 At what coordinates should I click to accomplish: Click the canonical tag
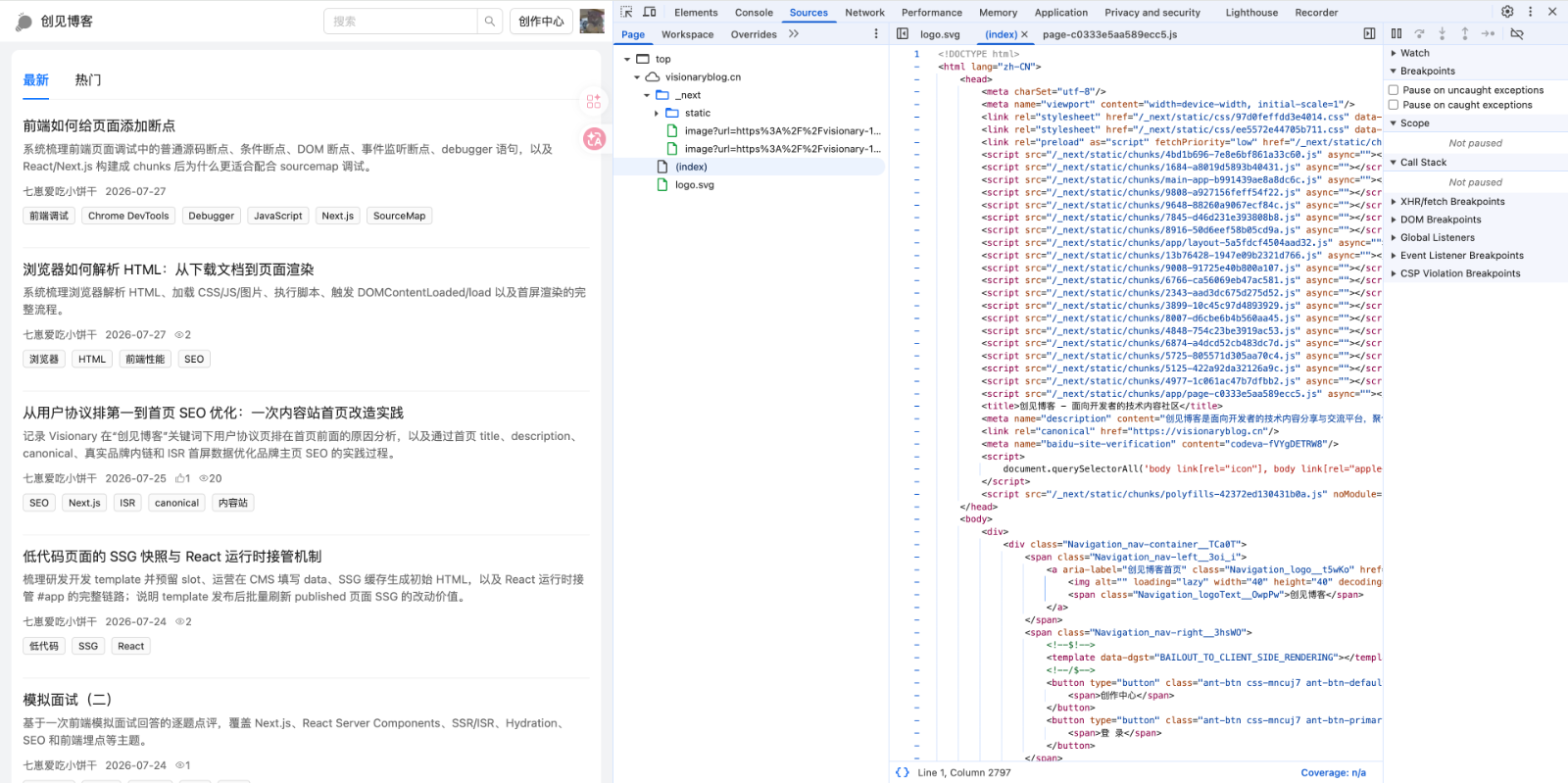(176, 503)
